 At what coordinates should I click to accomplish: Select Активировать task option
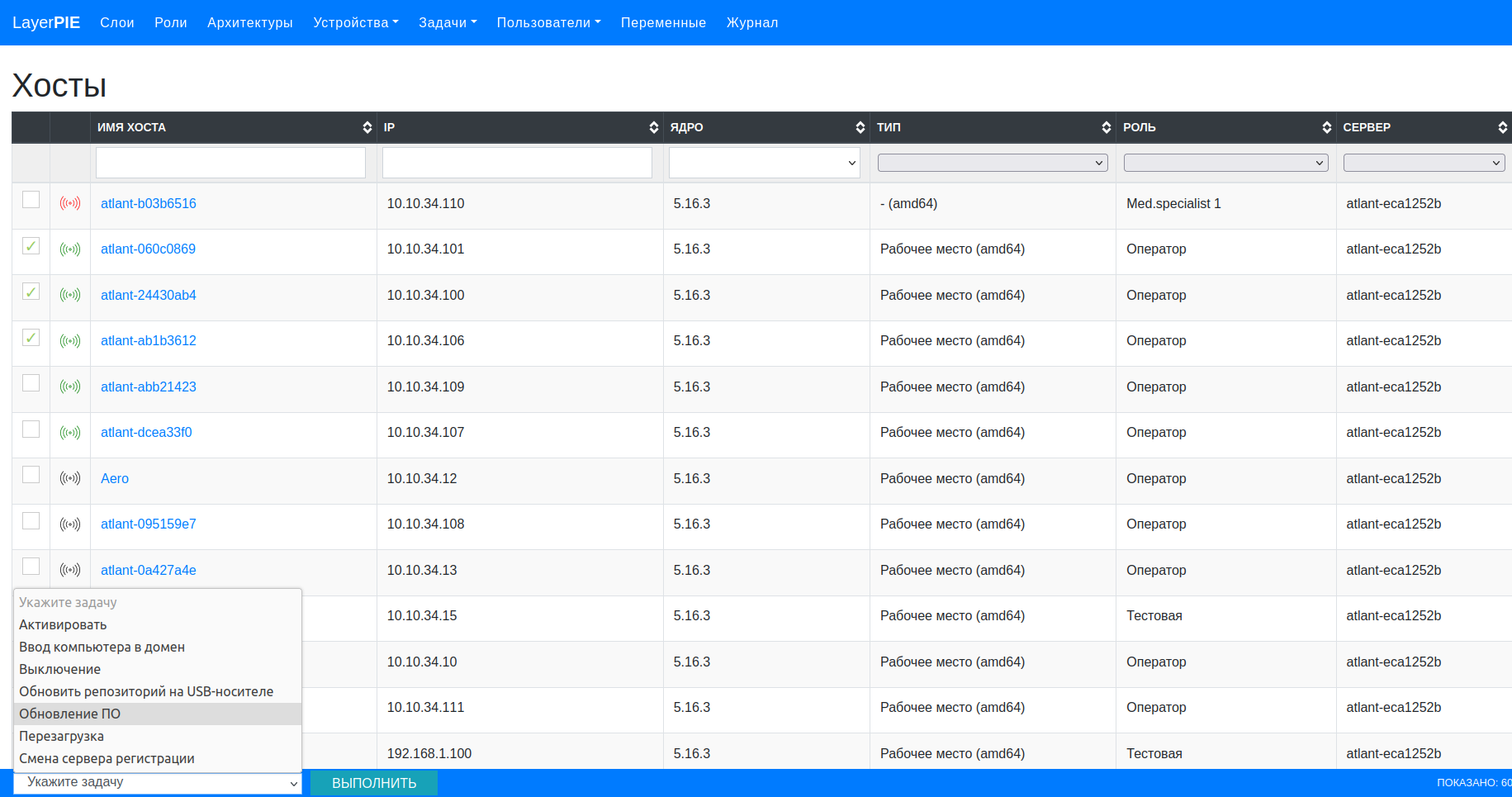(x=158, y=625)
